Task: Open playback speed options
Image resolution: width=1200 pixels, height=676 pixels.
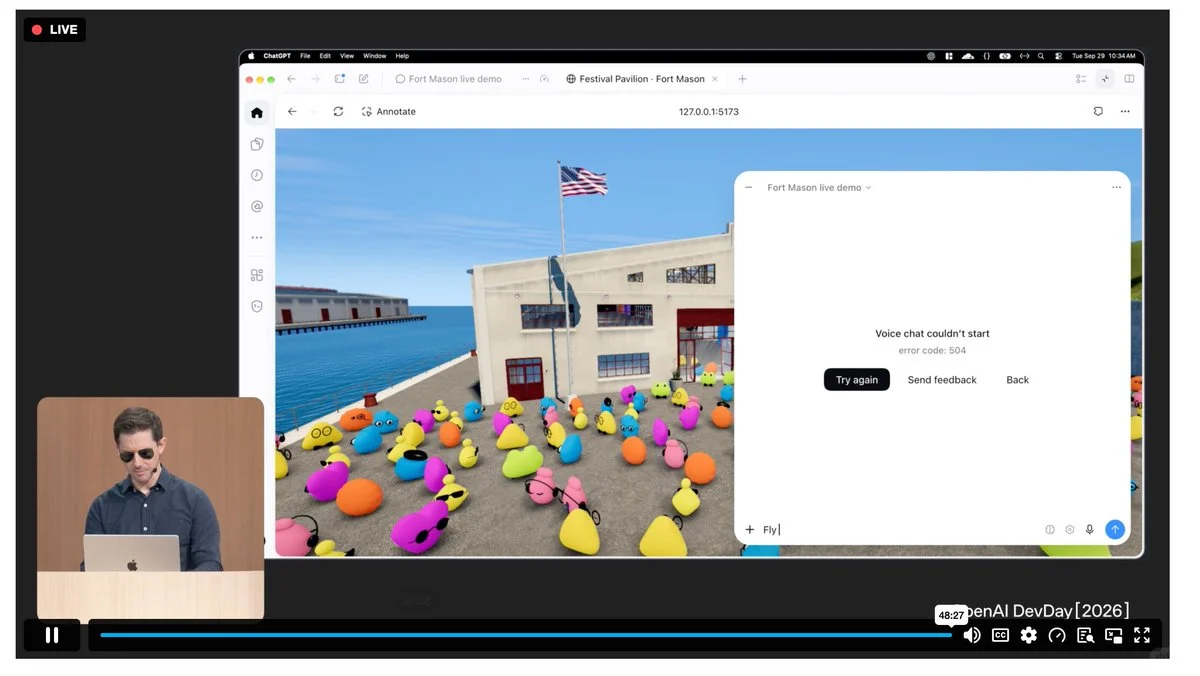Action: pyautogui.click(x=1057, y=635)
